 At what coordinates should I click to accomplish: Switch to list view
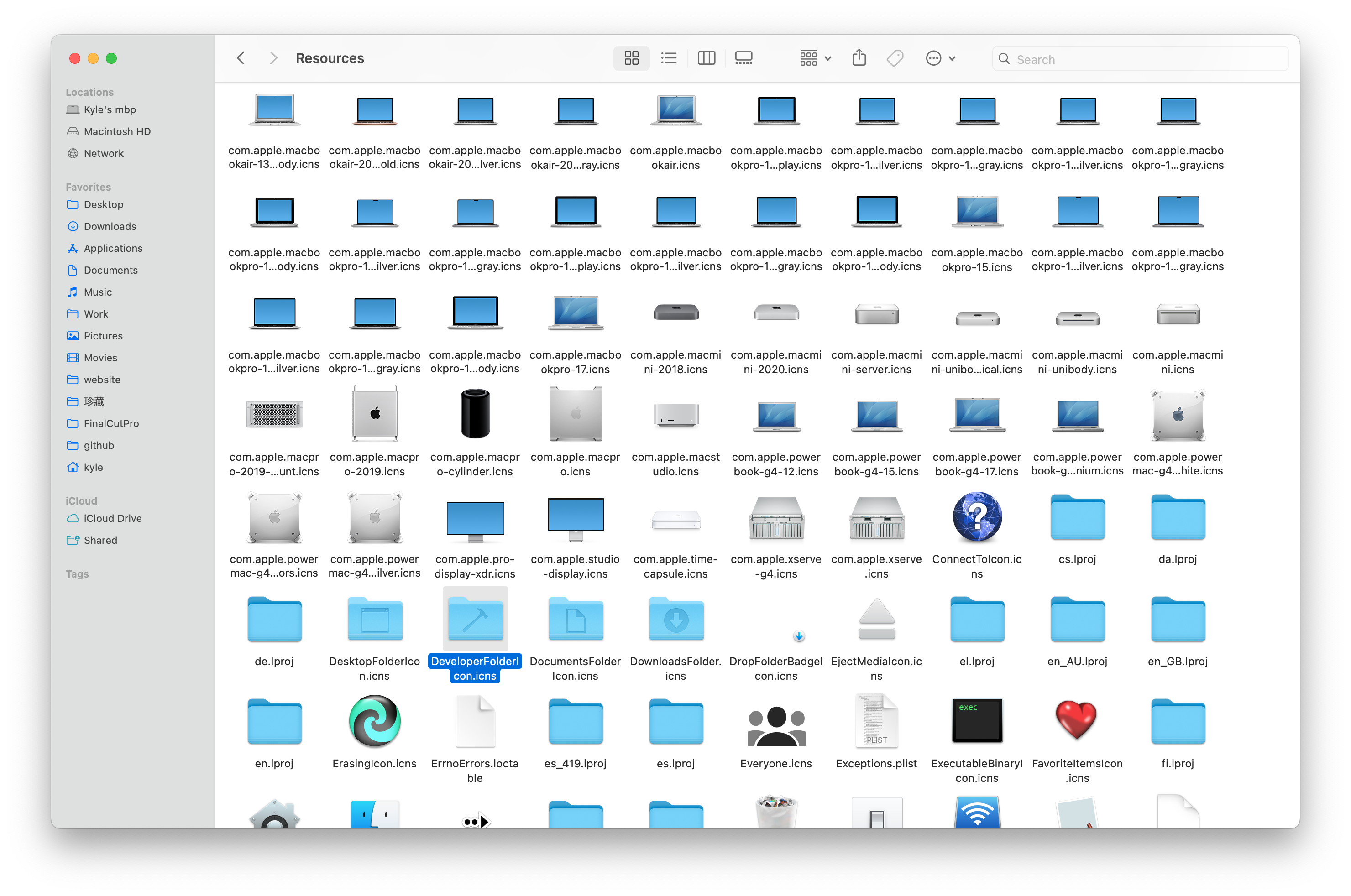(x=668, y=58)
